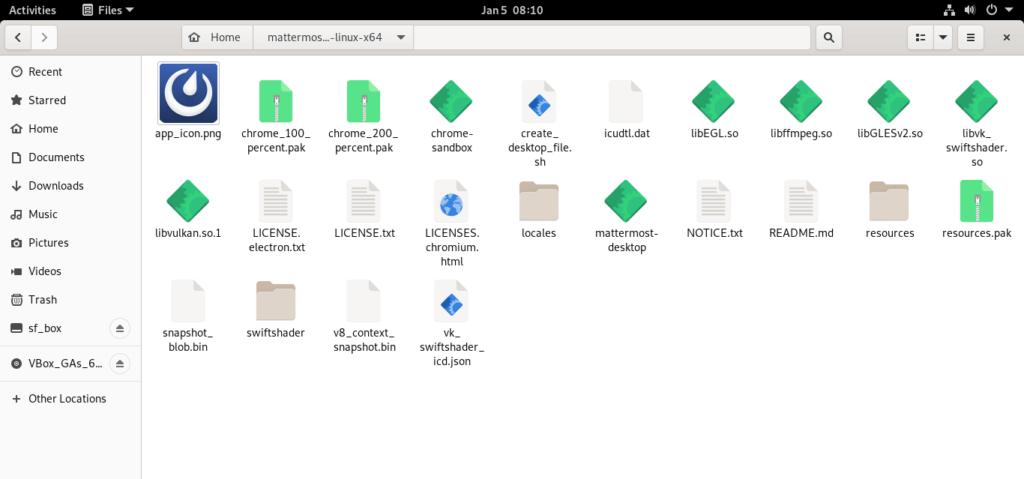Select the libEGL.so library icon
This screenshot has width=1024, height=479.
pos(714,101)
